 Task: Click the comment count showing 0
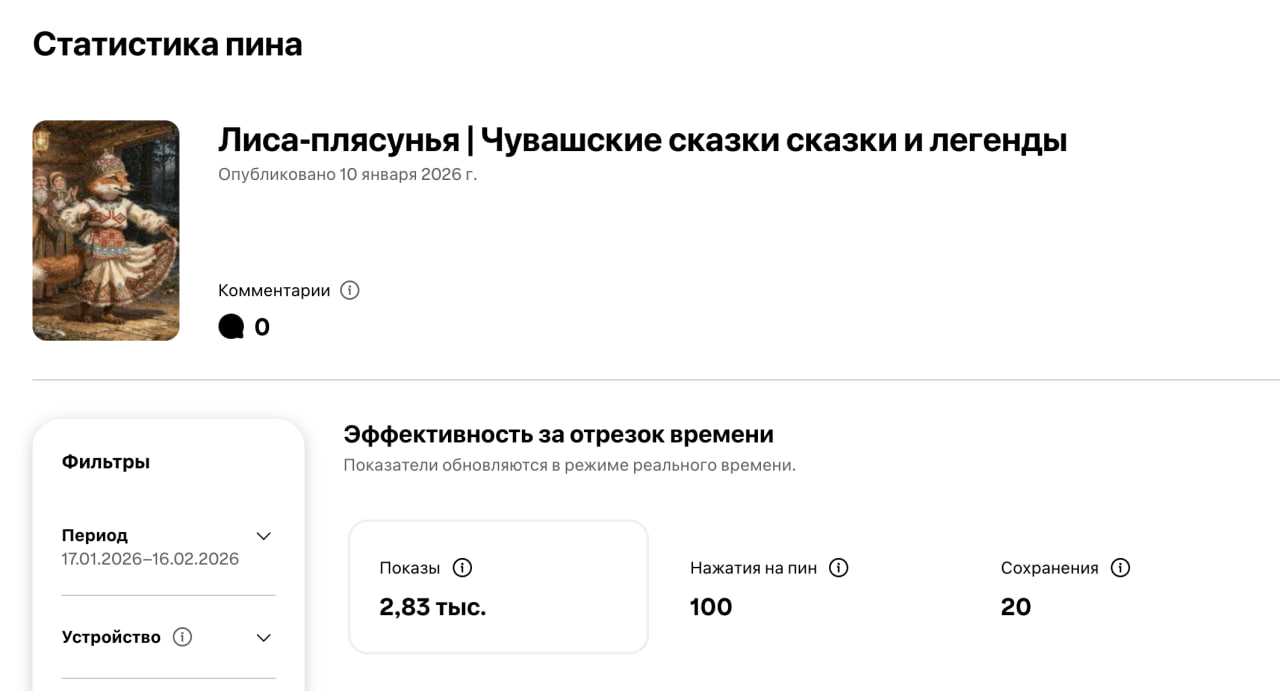261,325
